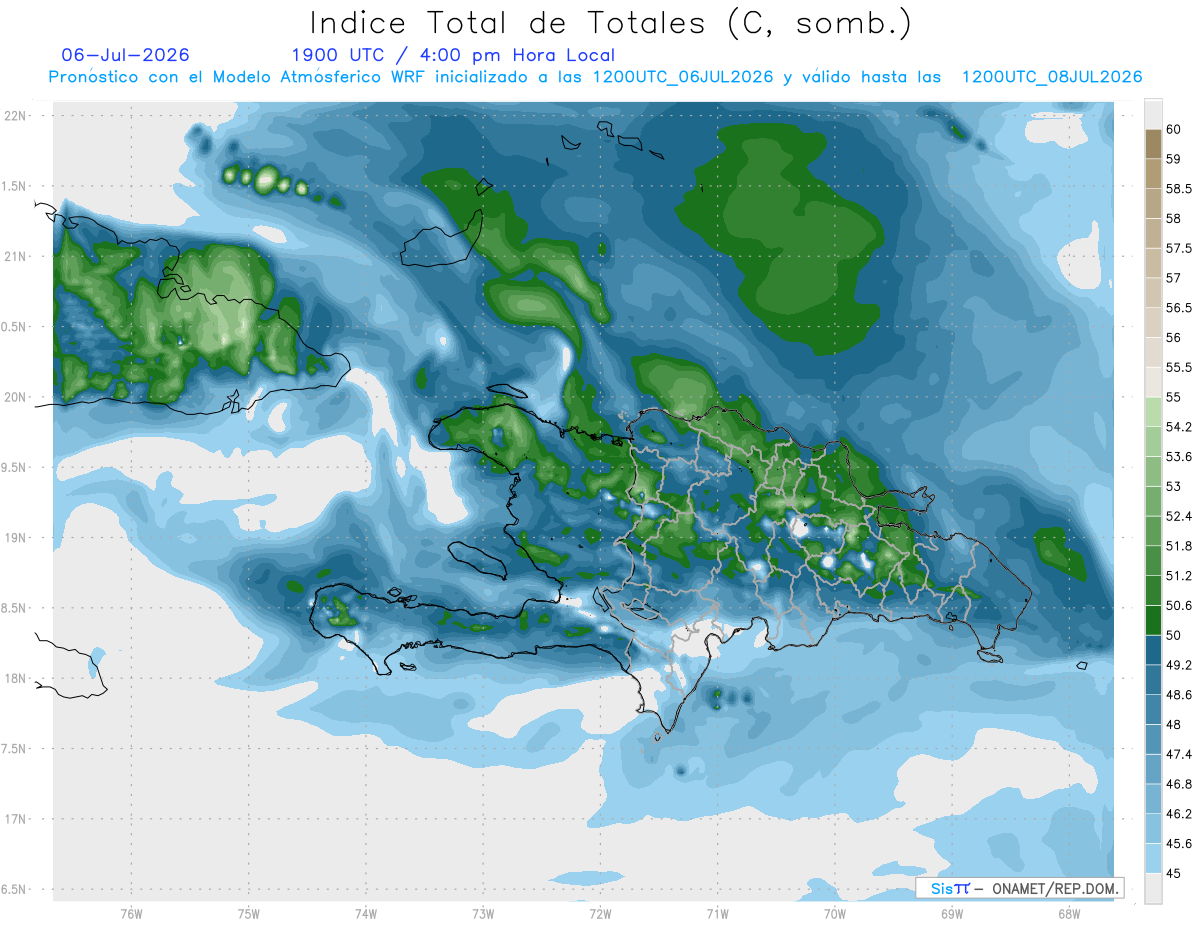Click the "51.8" legend value

point(1178,546)
